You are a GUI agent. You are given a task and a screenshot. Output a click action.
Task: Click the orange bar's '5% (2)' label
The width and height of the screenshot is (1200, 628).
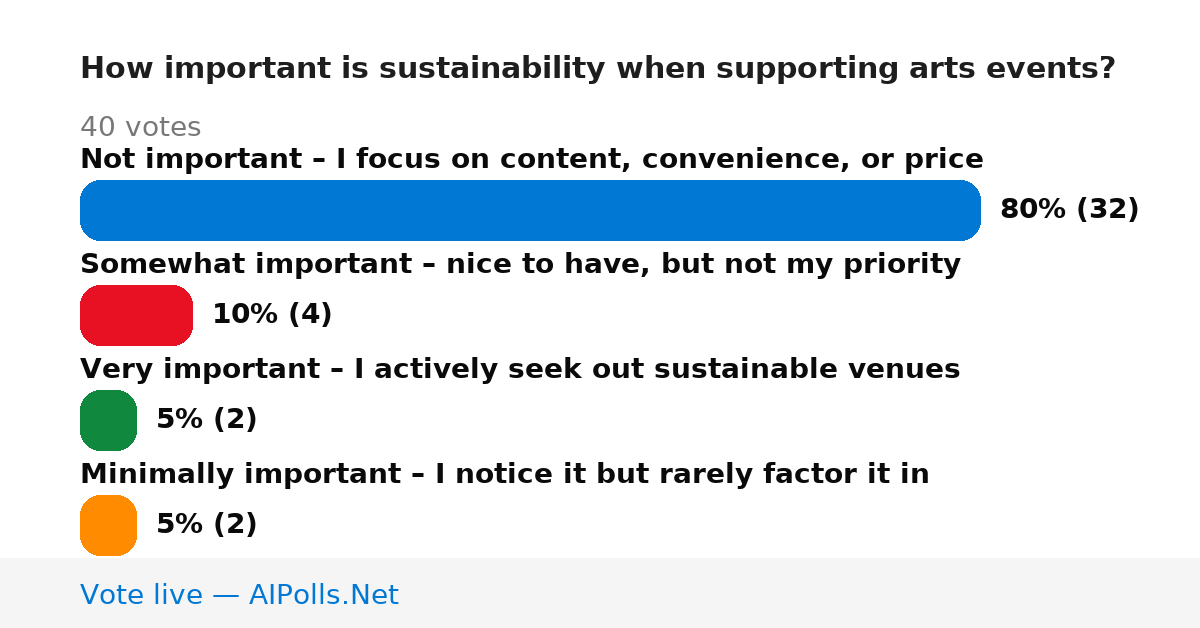pyautogui.click(x=206, y=525)
